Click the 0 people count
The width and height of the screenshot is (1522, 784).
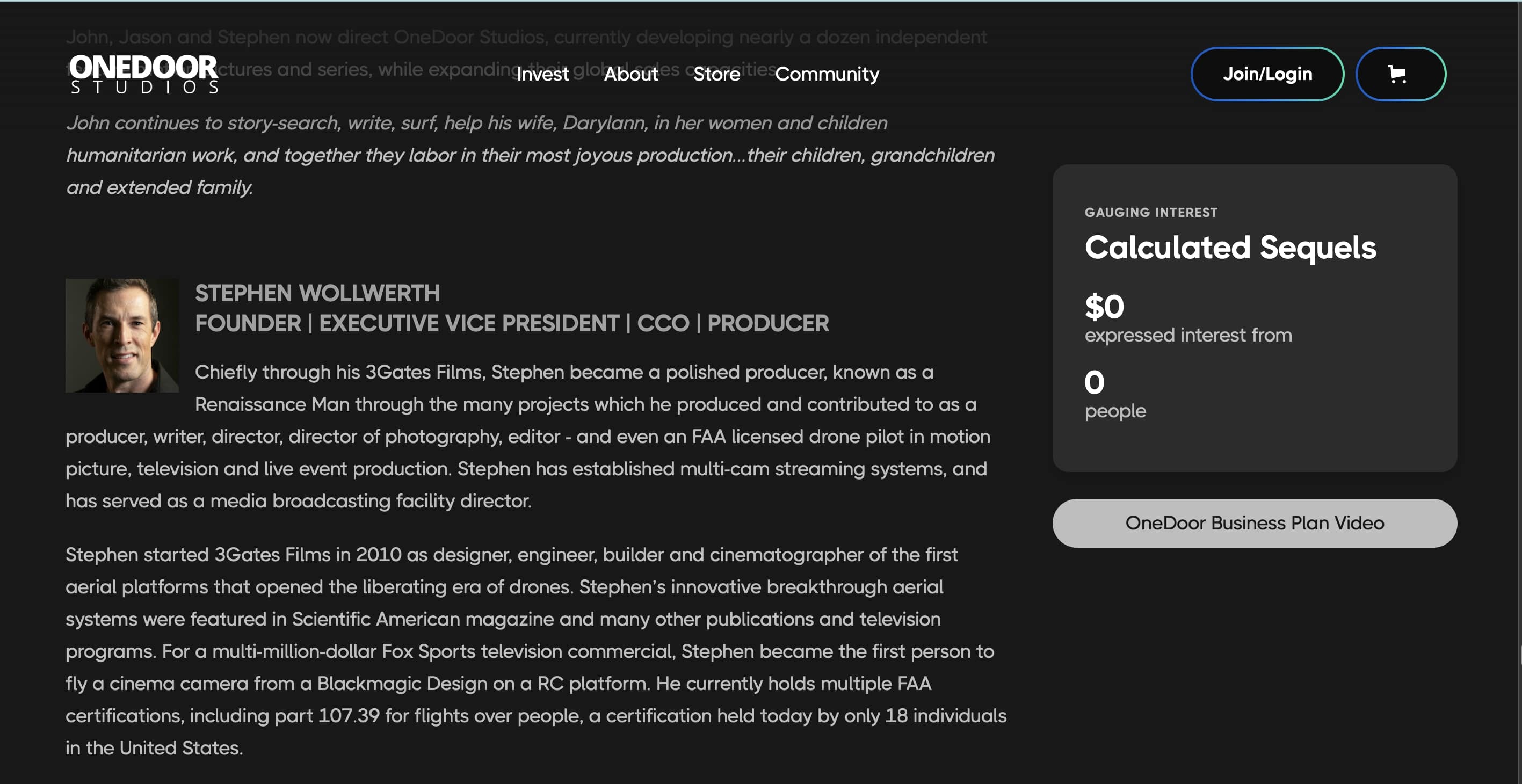point(1093,382)
